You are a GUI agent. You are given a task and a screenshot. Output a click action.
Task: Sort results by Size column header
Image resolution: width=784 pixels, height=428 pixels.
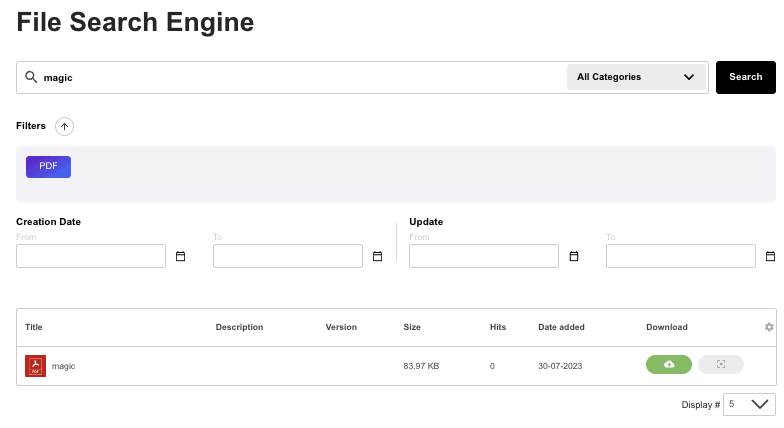(412, 327)
